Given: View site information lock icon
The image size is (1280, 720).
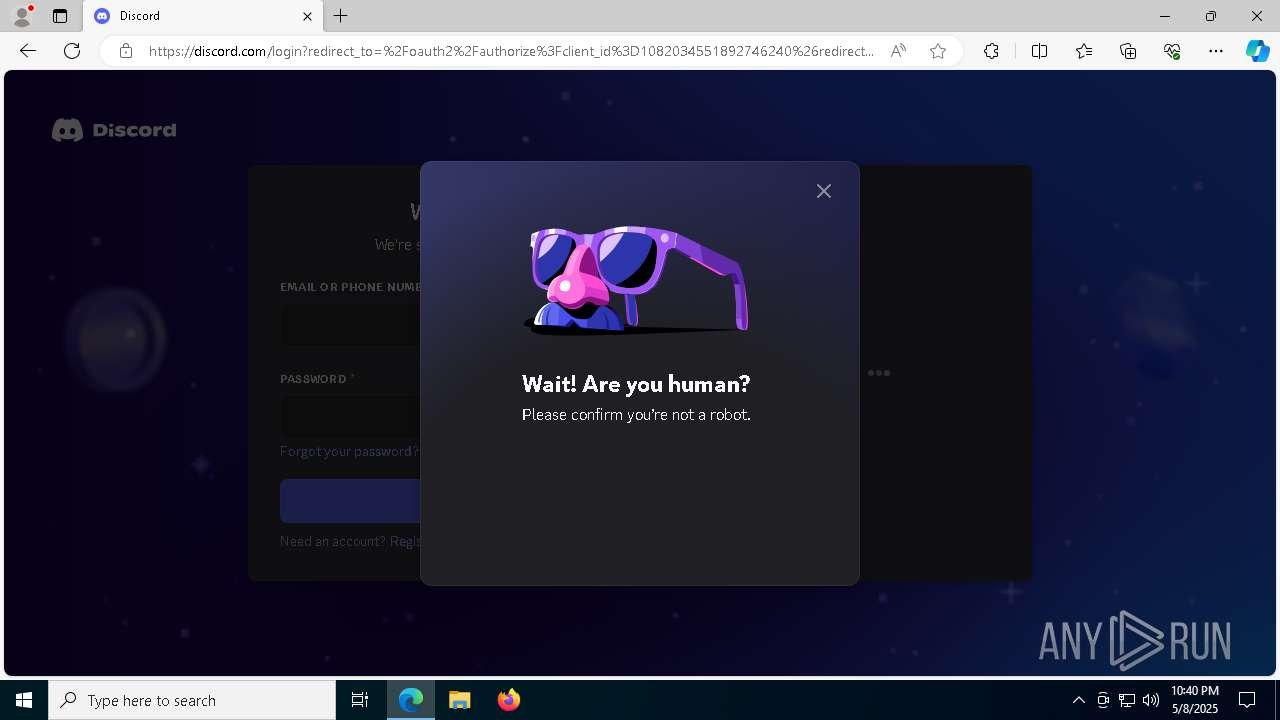Looking at the screenshot, I should tap(126, 51).
